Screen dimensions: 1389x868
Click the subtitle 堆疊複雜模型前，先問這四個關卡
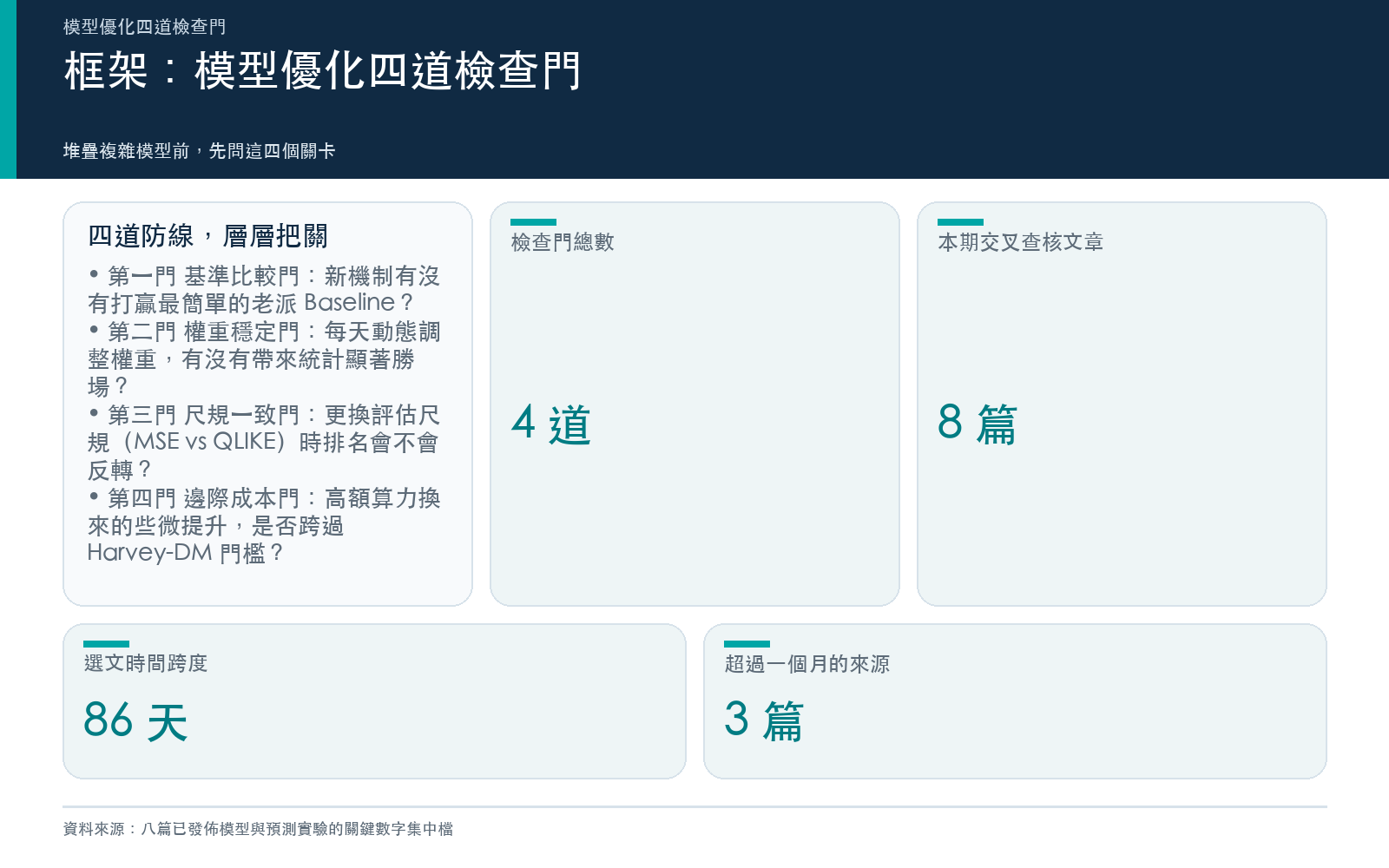[x=199, y=151]
